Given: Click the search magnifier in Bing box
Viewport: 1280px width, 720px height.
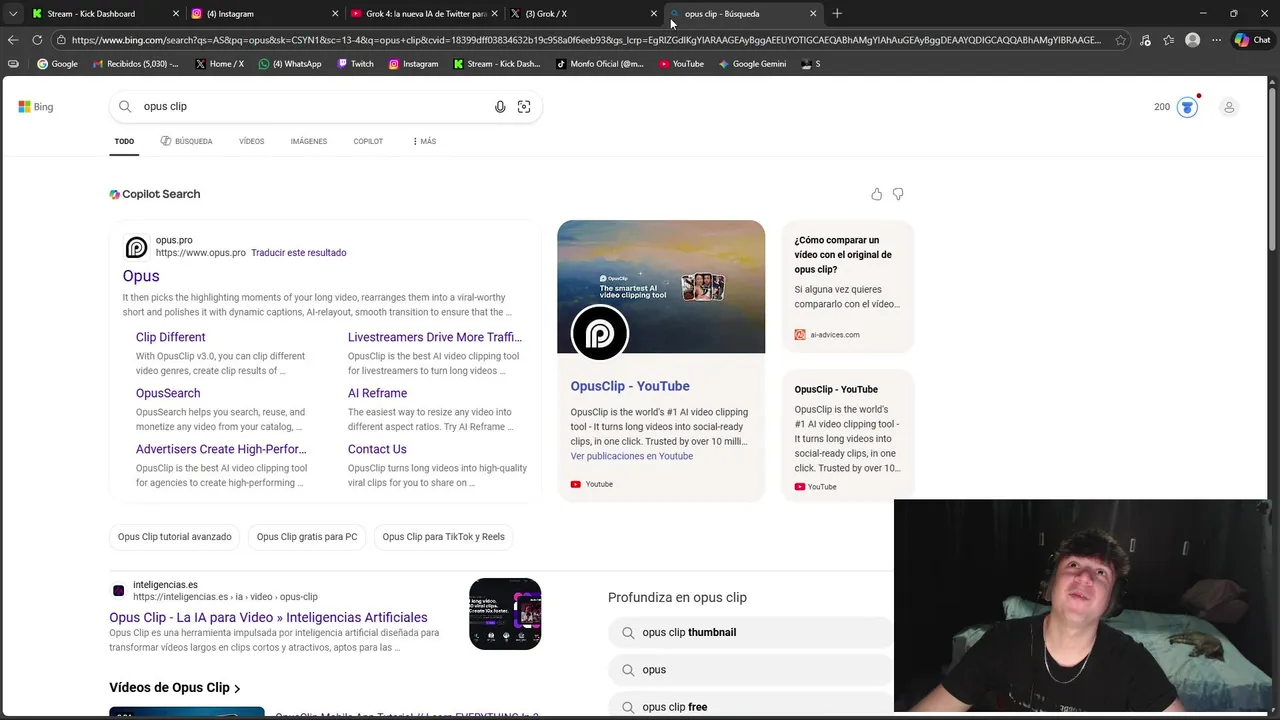Looking at the screenshot, I should tap(125, 106).
